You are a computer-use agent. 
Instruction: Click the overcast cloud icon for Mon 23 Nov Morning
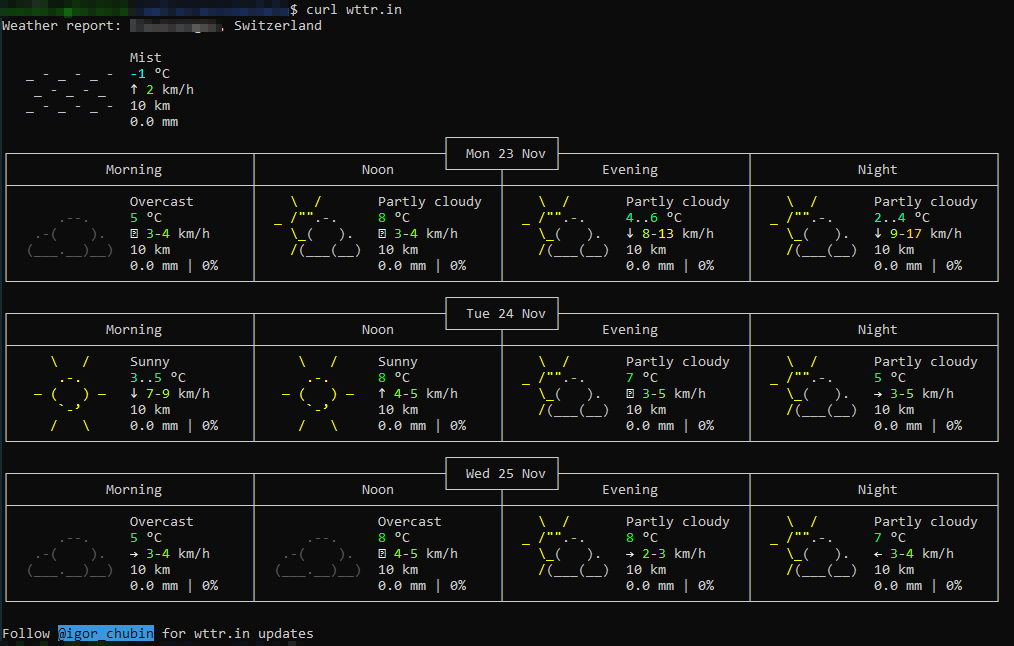70,234
